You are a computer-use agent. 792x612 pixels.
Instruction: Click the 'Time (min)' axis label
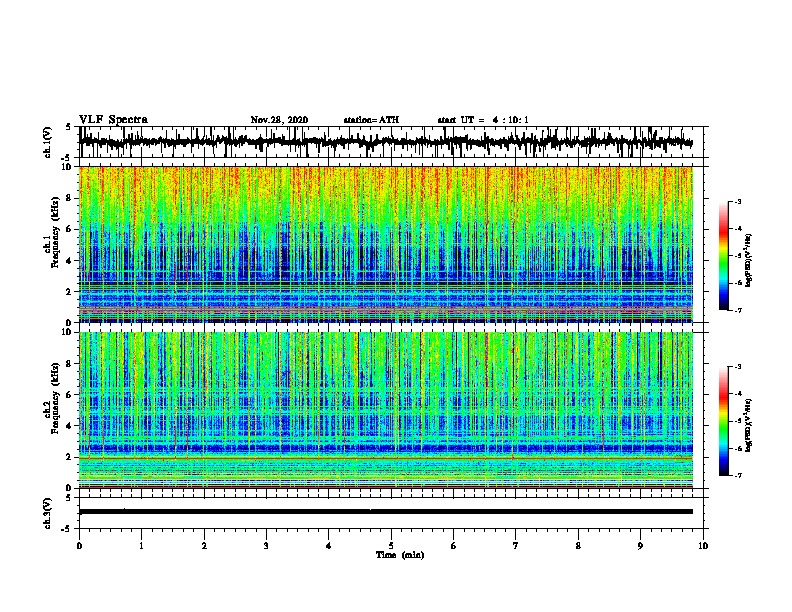400,555
